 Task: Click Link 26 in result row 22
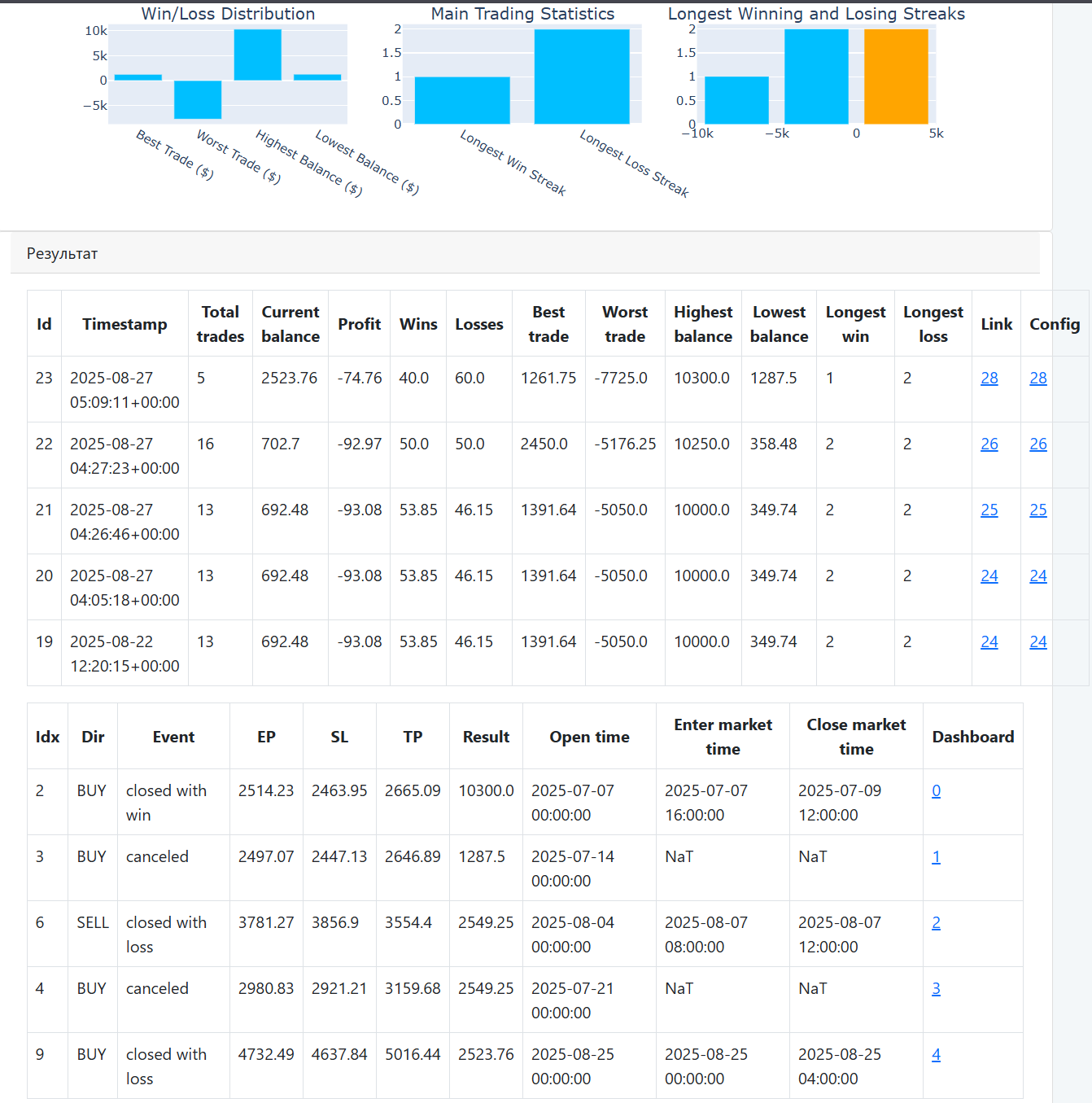tap(989, 444)
